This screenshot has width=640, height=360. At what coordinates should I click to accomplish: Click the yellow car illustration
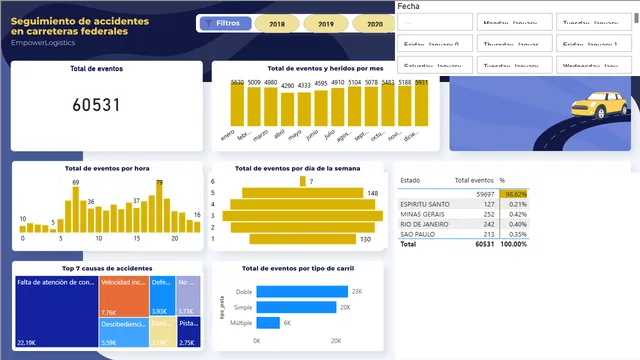[599, 105]
